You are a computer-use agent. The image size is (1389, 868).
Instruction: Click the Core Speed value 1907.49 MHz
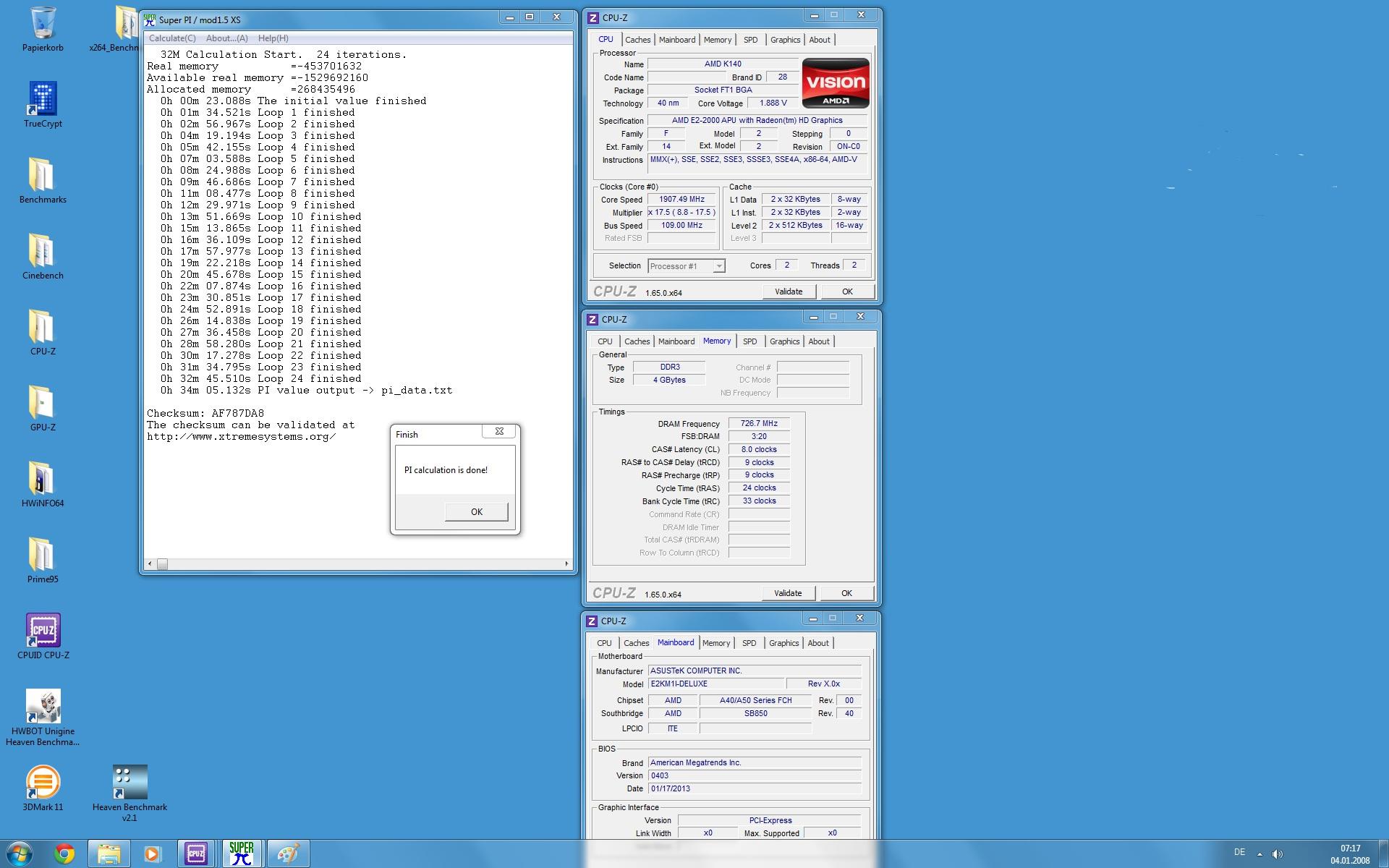point(681,200)
